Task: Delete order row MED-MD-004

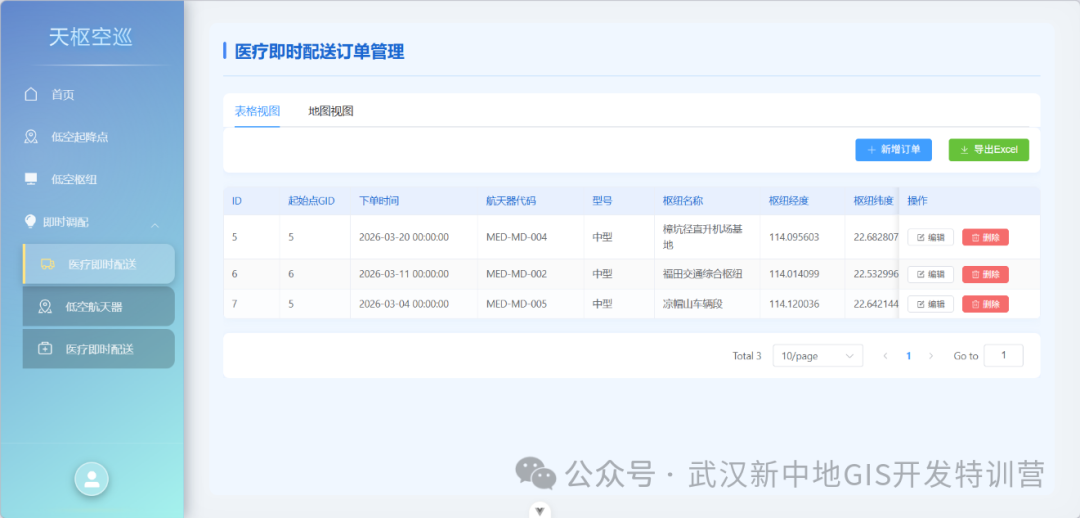Action: pos(985,237)
